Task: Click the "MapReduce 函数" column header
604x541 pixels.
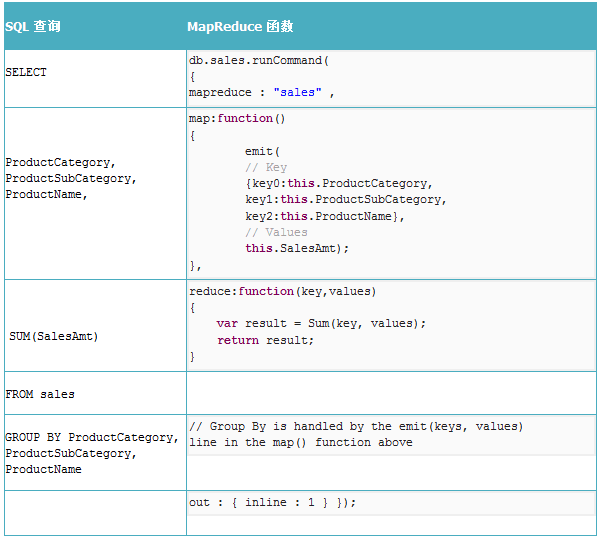Action: click(240, 26)
